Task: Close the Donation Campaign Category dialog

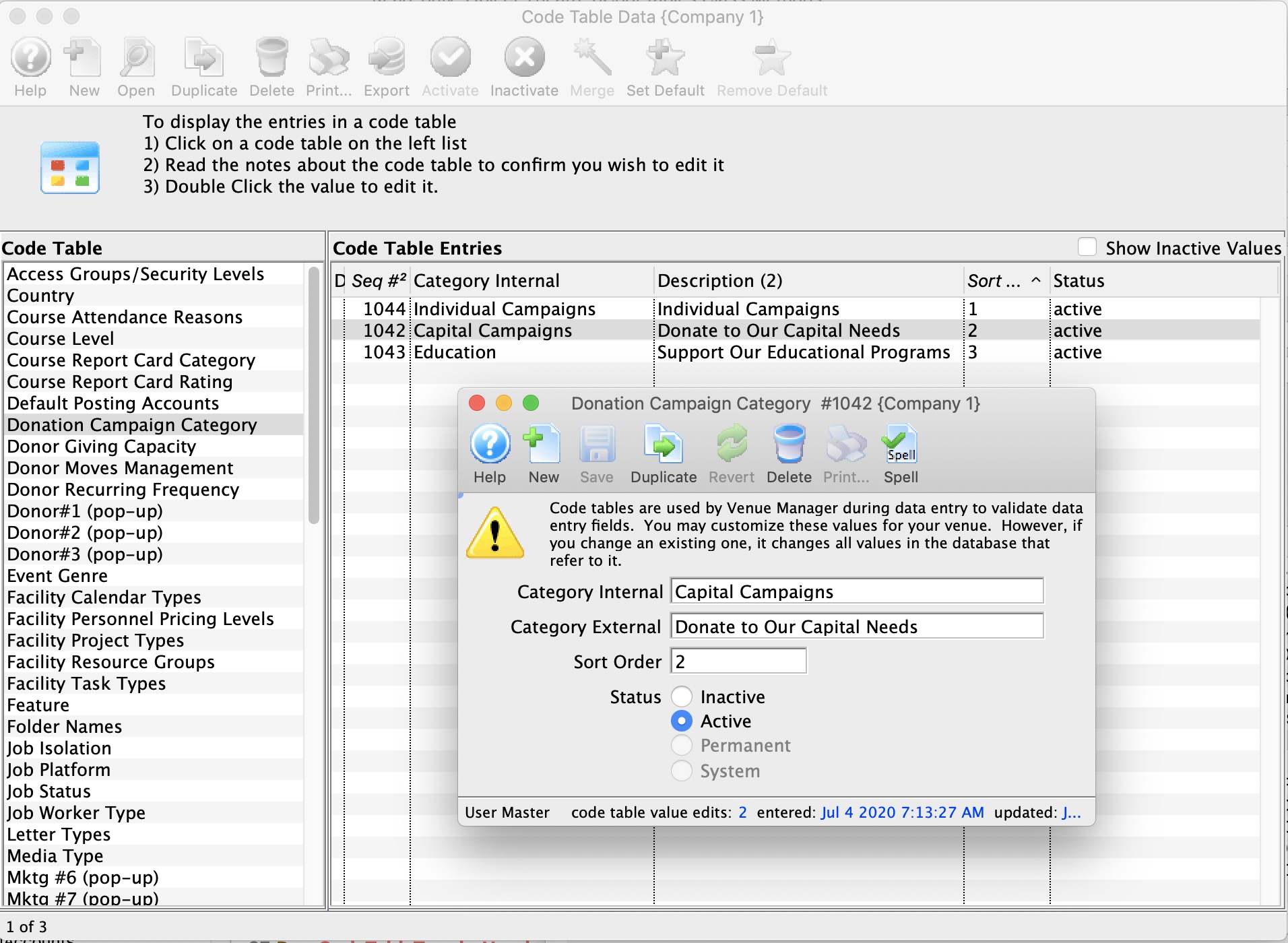Action: pos(477,403)
